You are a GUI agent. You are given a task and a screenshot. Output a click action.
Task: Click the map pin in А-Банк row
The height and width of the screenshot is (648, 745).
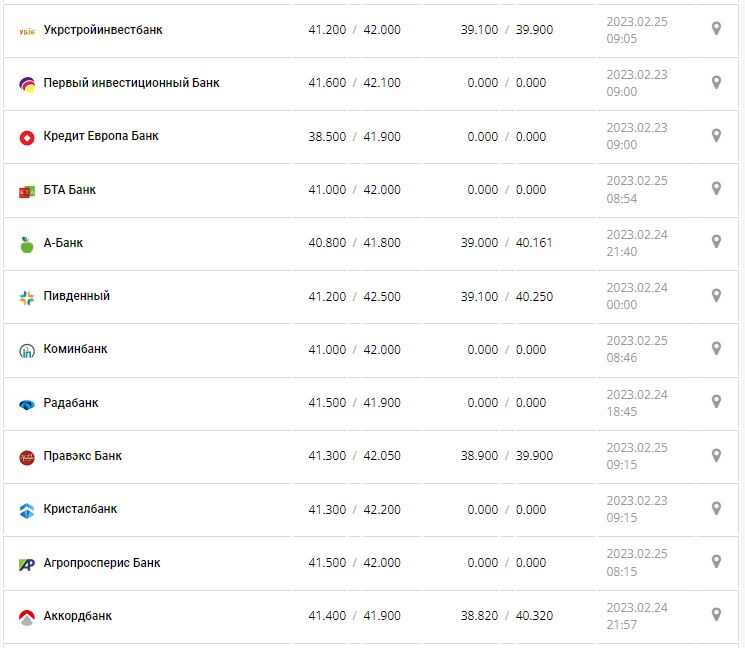click(716, 242)
